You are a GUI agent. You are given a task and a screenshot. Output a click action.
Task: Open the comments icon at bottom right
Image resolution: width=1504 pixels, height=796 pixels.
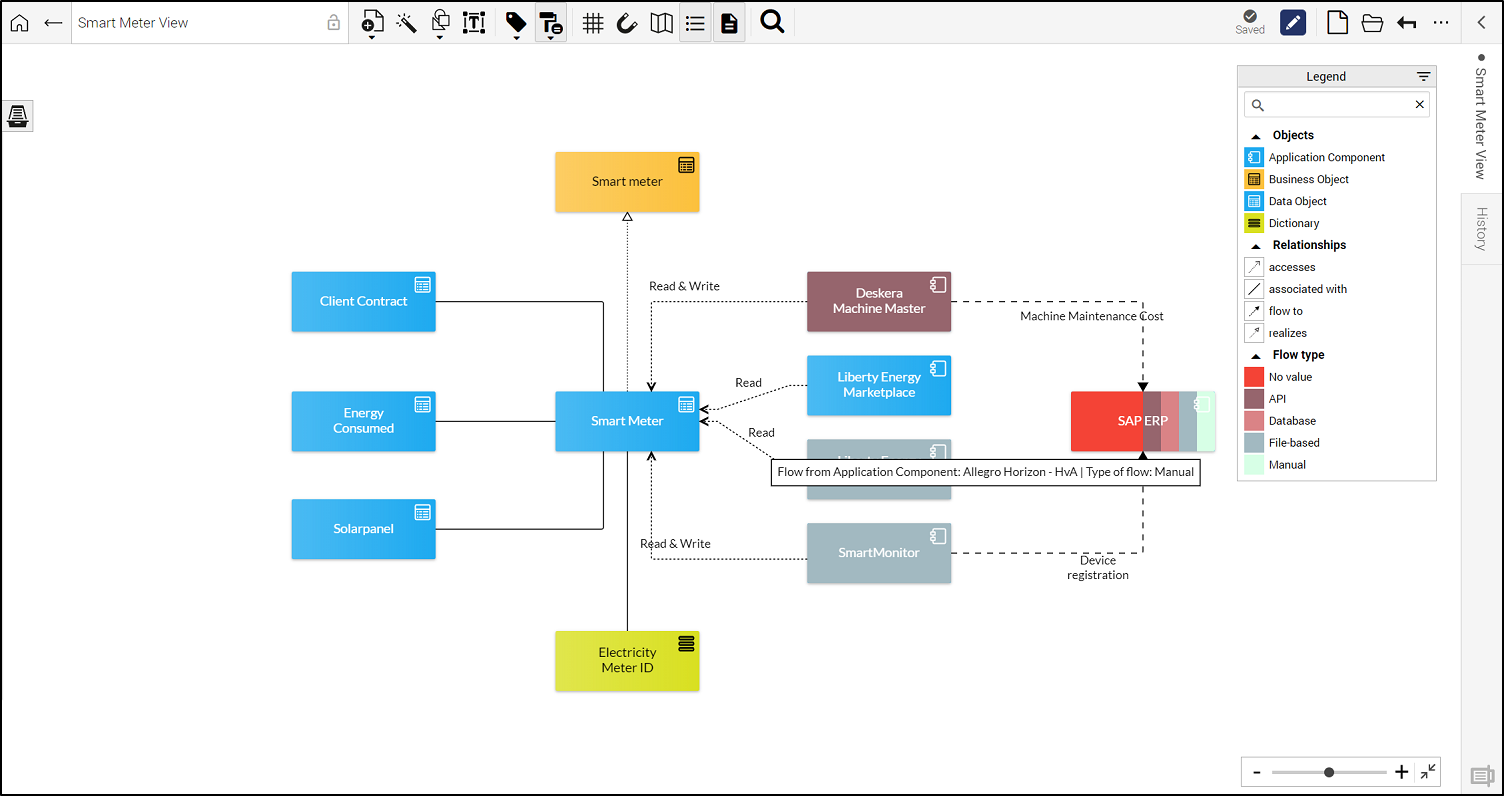(x=1482, y=775)
